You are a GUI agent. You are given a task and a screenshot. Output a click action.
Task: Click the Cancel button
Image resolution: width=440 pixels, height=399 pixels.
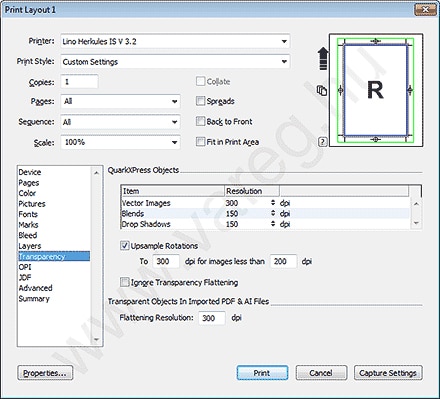tap(321, 373)
